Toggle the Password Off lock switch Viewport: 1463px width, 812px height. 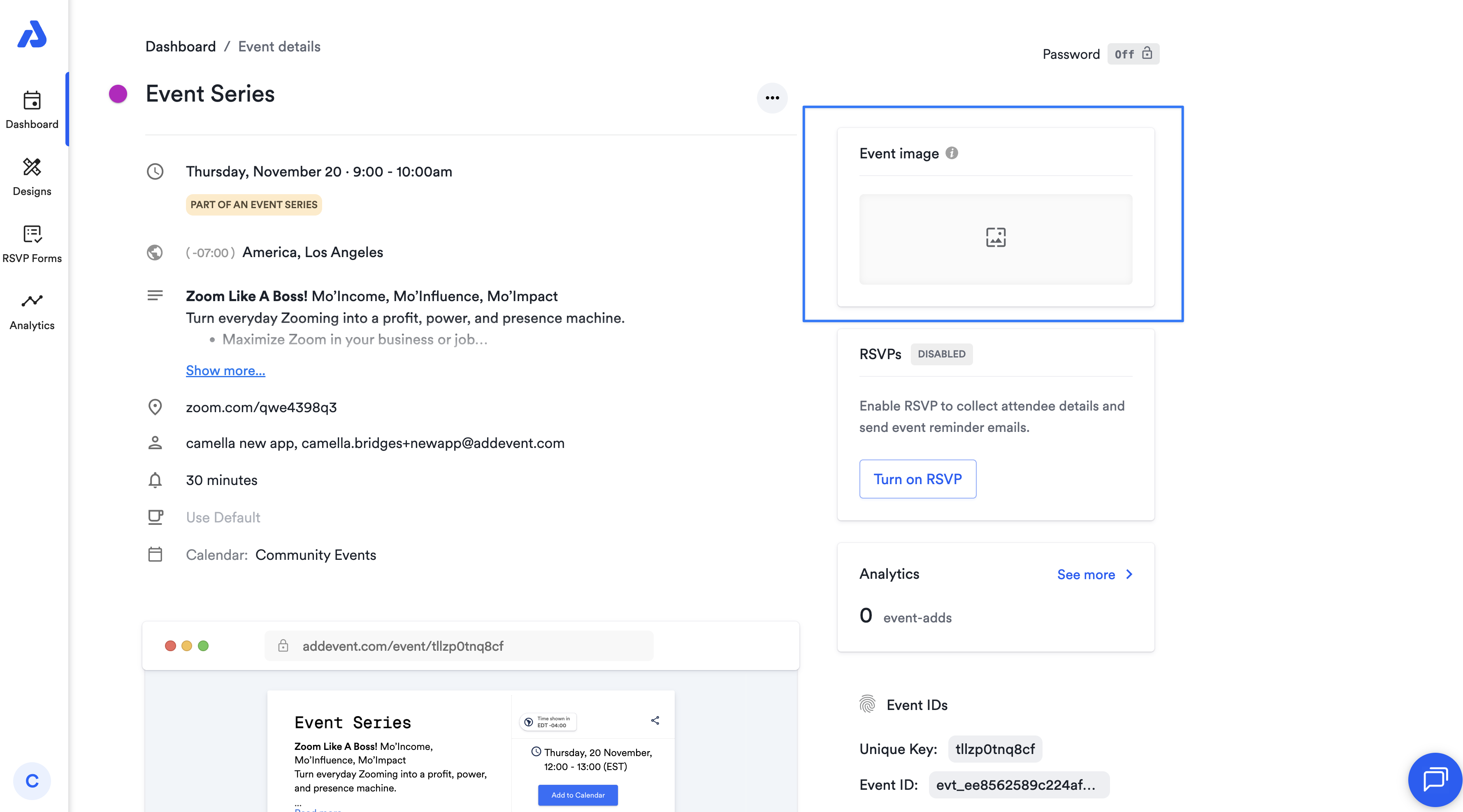[x=1133, y=54]
